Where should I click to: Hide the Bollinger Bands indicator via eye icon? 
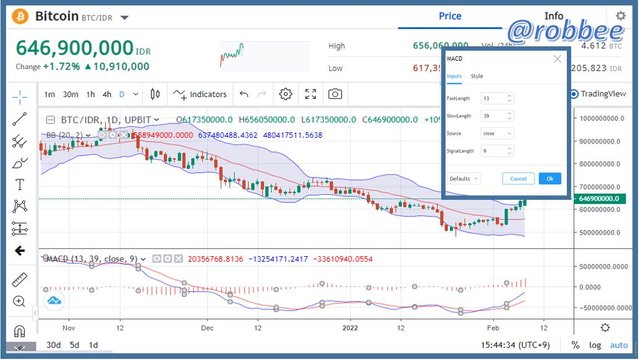tap(102, 135)
